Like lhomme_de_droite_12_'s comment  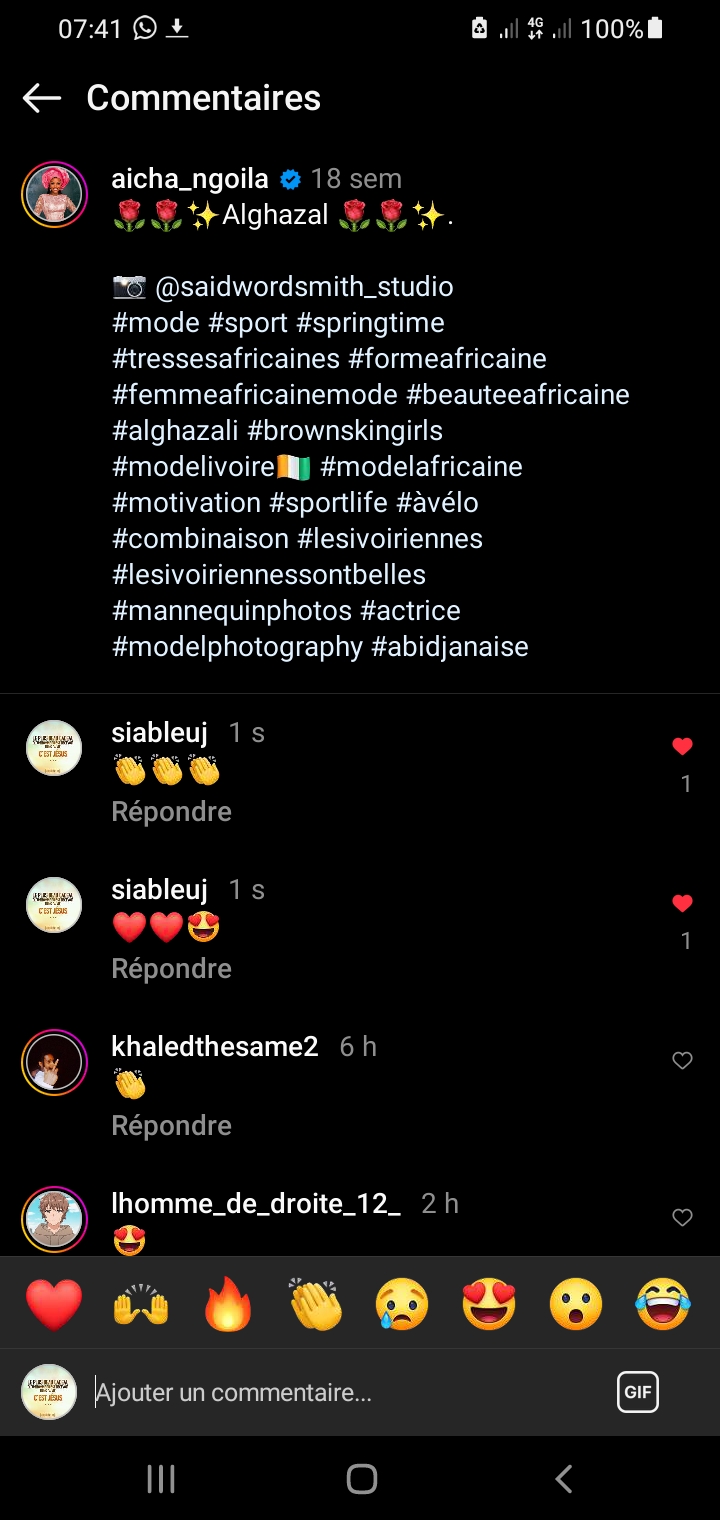tap(682, 1217)
